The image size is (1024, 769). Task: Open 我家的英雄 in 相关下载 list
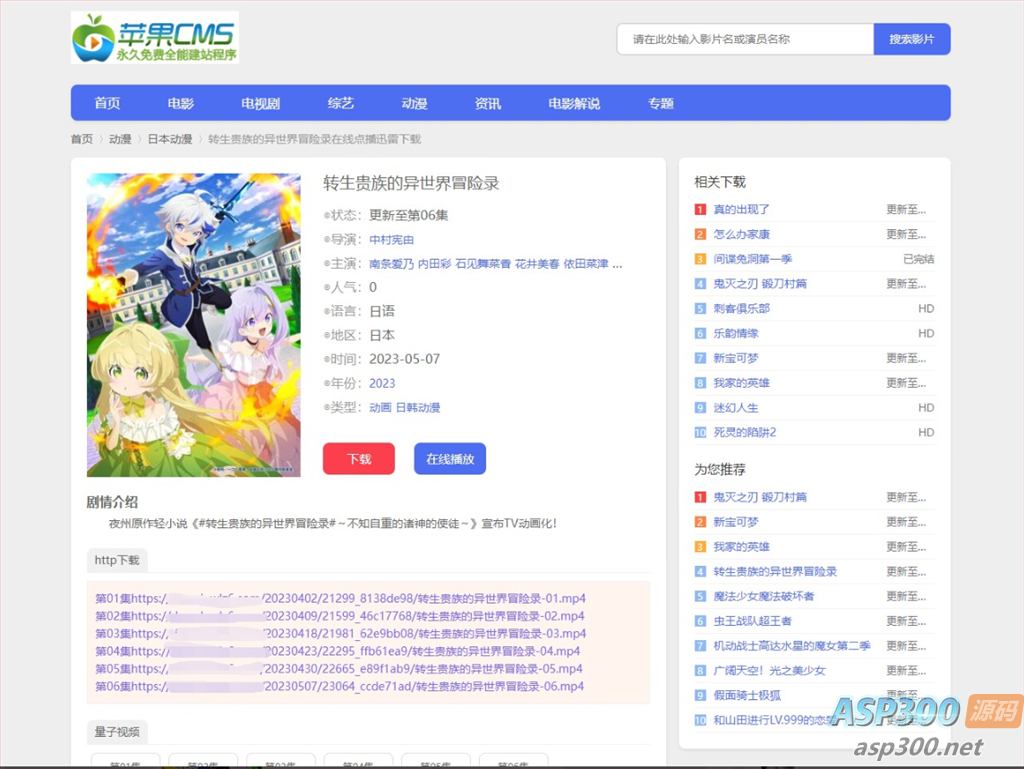tap(741, 383)
